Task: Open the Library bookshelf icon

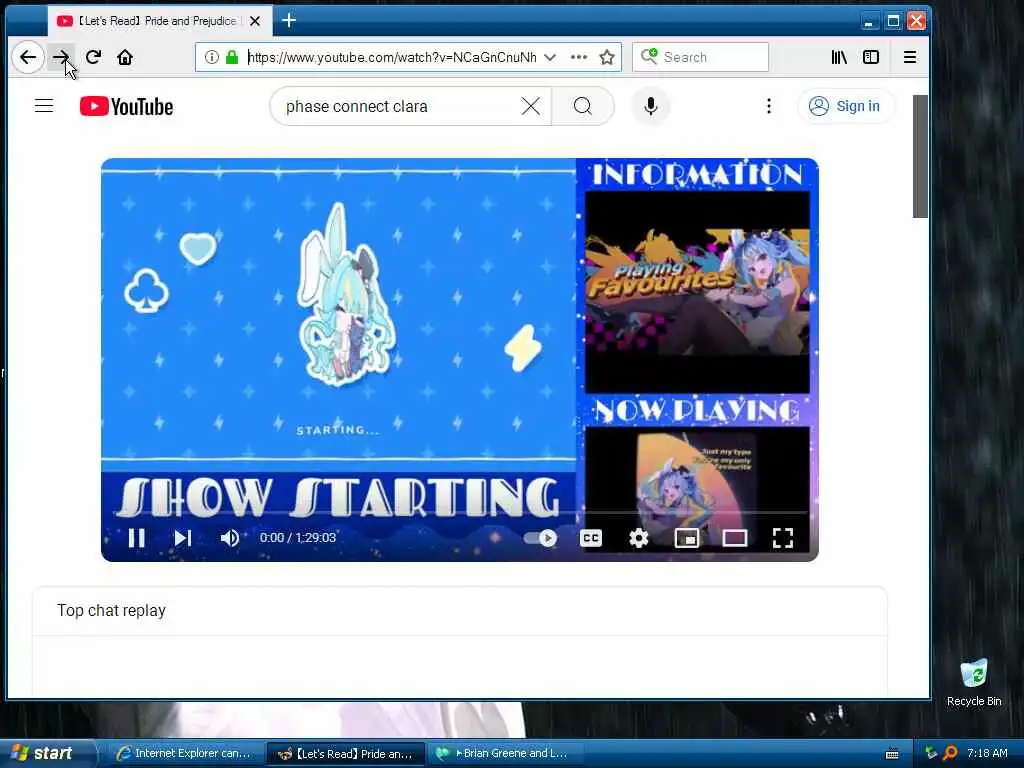Action: [x=839, y=57]
